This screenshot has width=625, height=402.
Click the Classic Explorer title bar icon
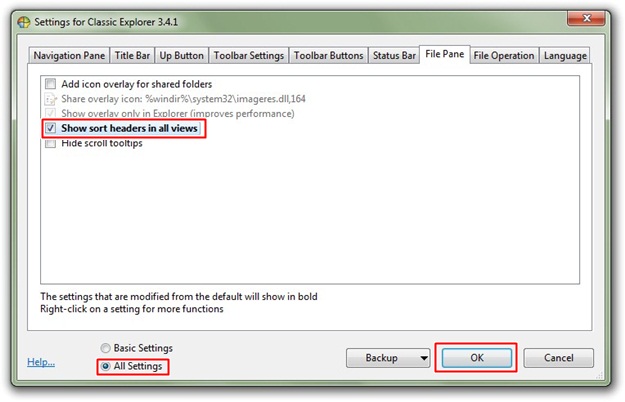point(24,22)
